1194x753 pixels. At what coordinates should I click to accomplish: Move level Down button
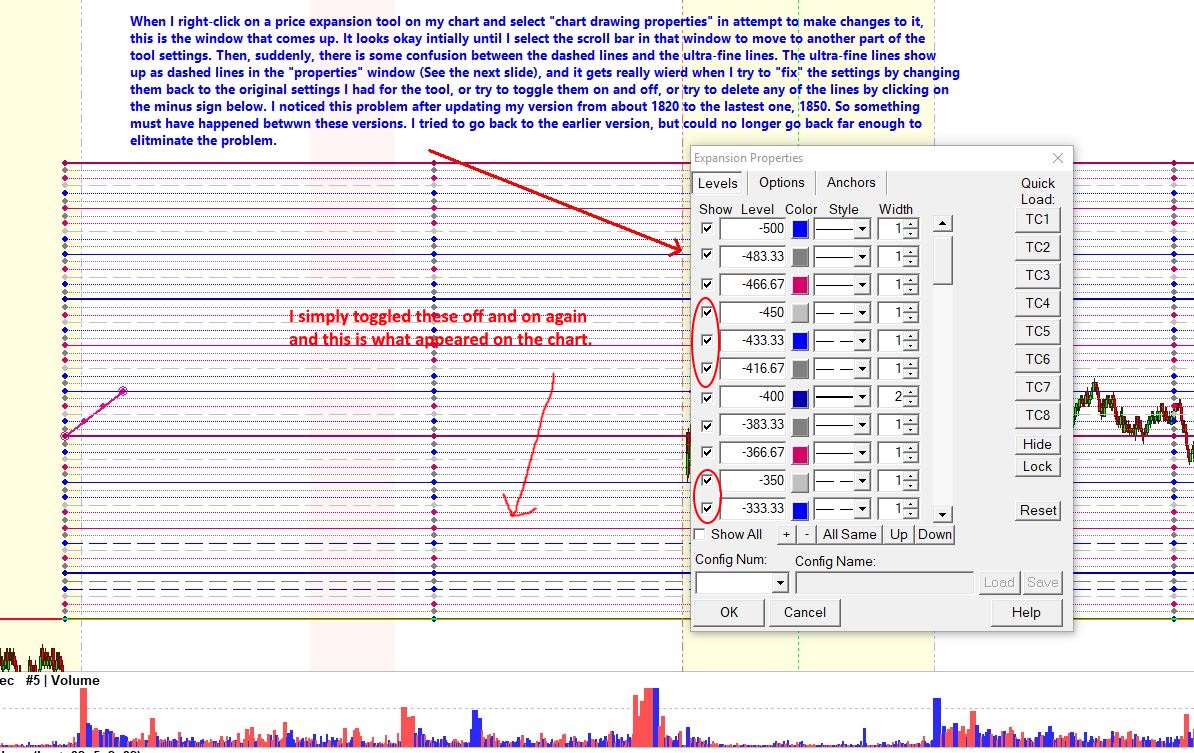pyautogui.click(x=934, y=534)
